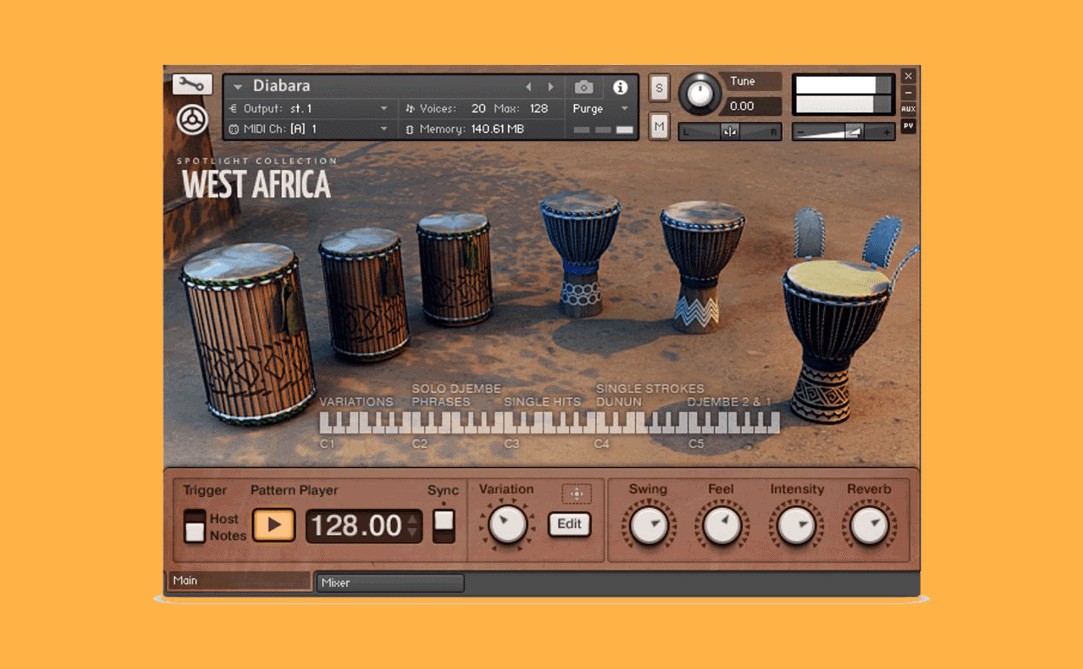1083x669 pixels.
Task: Click the snapshot camera icon
Action: 584,88
